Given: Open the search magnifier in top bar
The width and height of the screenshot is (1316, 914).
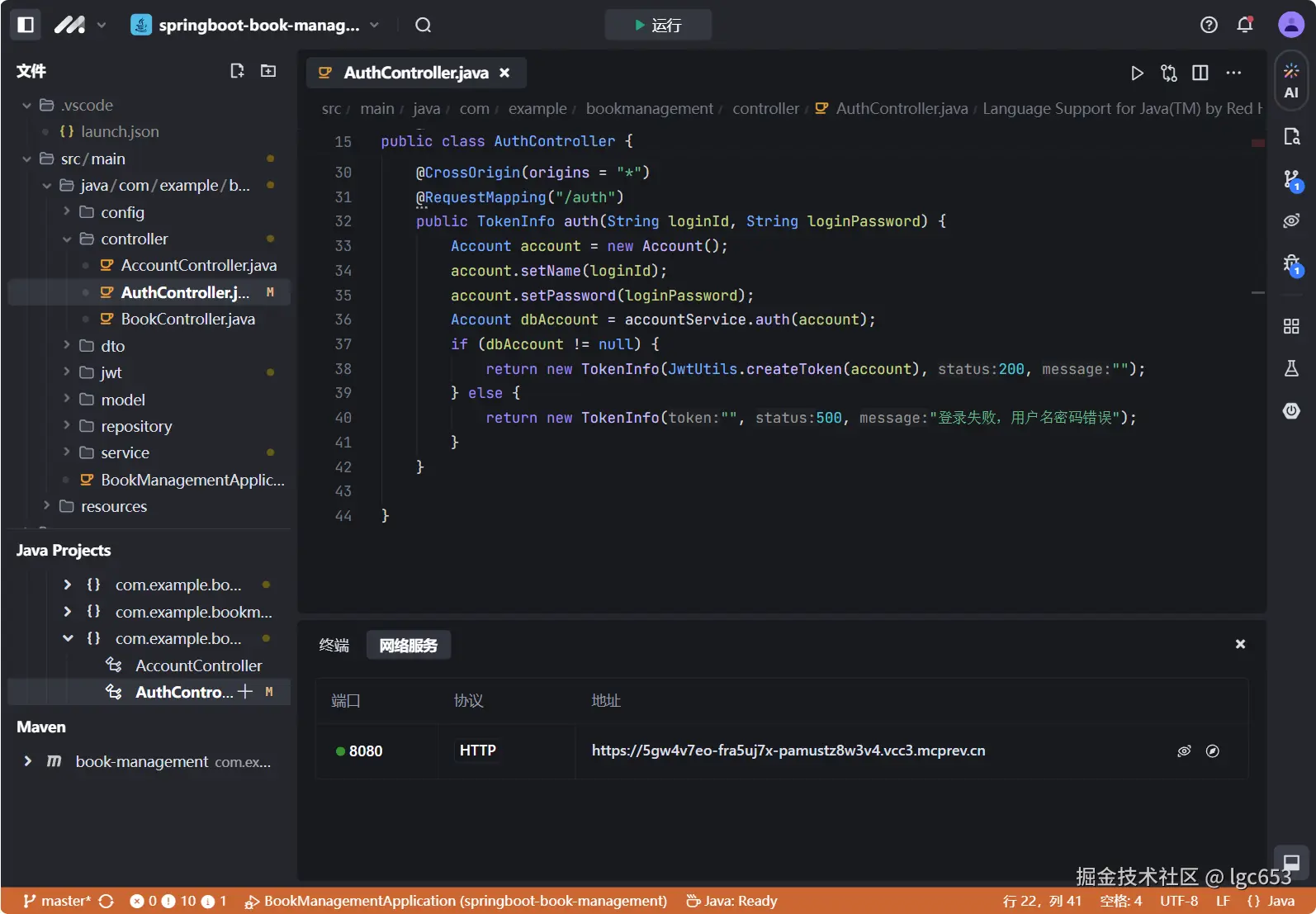Looking at the screenshot, I should coord(423,25).
